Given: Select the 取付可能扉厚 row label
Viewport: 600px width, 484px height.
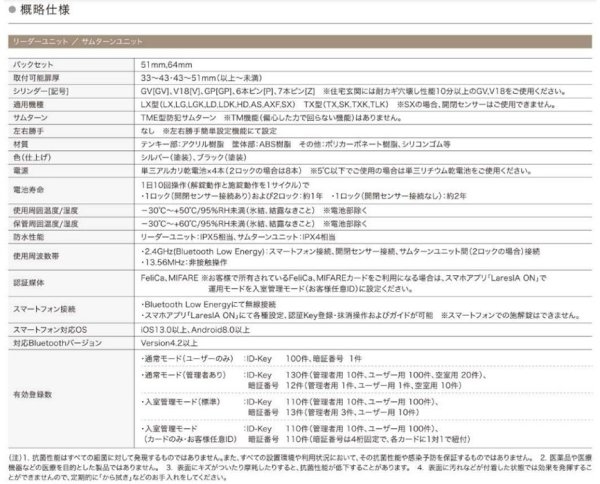Looking at the screenshot, I should coord(33,76).
